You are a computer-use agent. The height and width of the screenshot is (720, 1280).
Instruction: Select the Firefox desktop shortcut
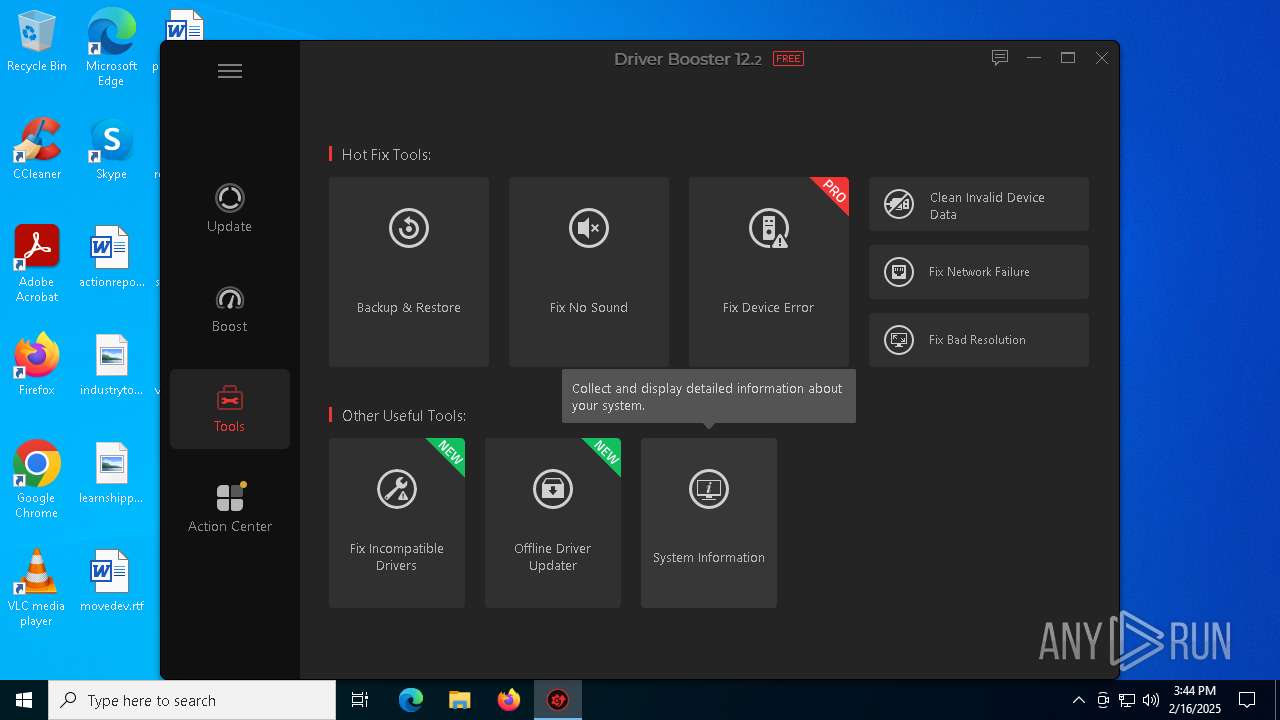37,365
